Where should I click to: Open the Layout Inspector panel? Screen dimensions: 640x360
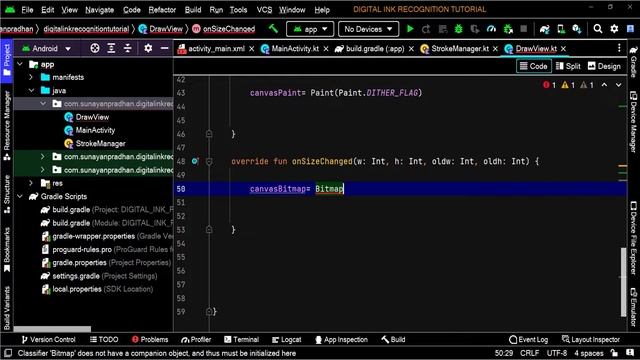(591, 340)
